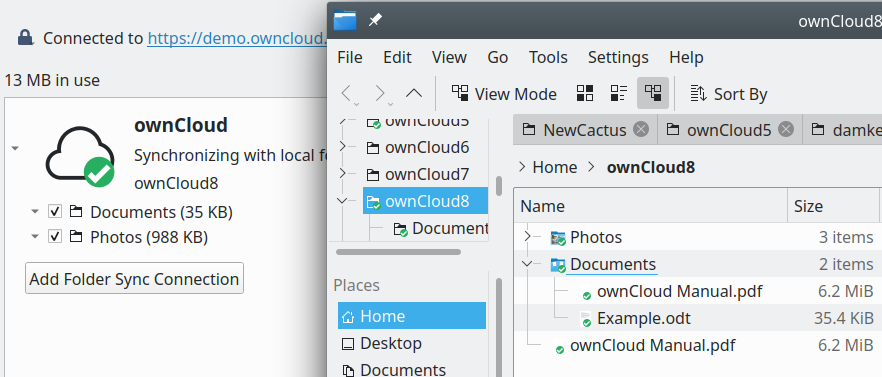Switch to compact view mode
Viewport: 882px width, 377px height.
(619, 93)
